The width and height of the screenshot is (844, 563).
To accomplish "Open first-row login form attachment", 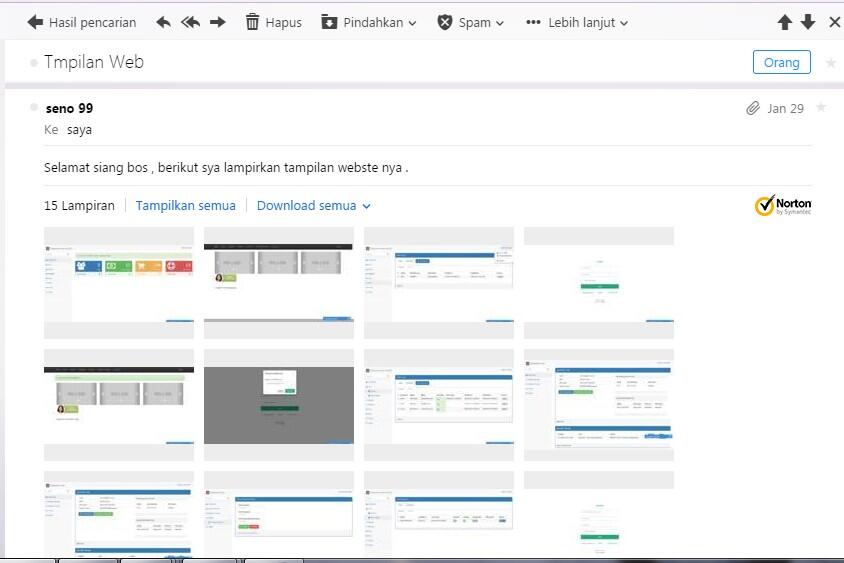I will (599, 283).
